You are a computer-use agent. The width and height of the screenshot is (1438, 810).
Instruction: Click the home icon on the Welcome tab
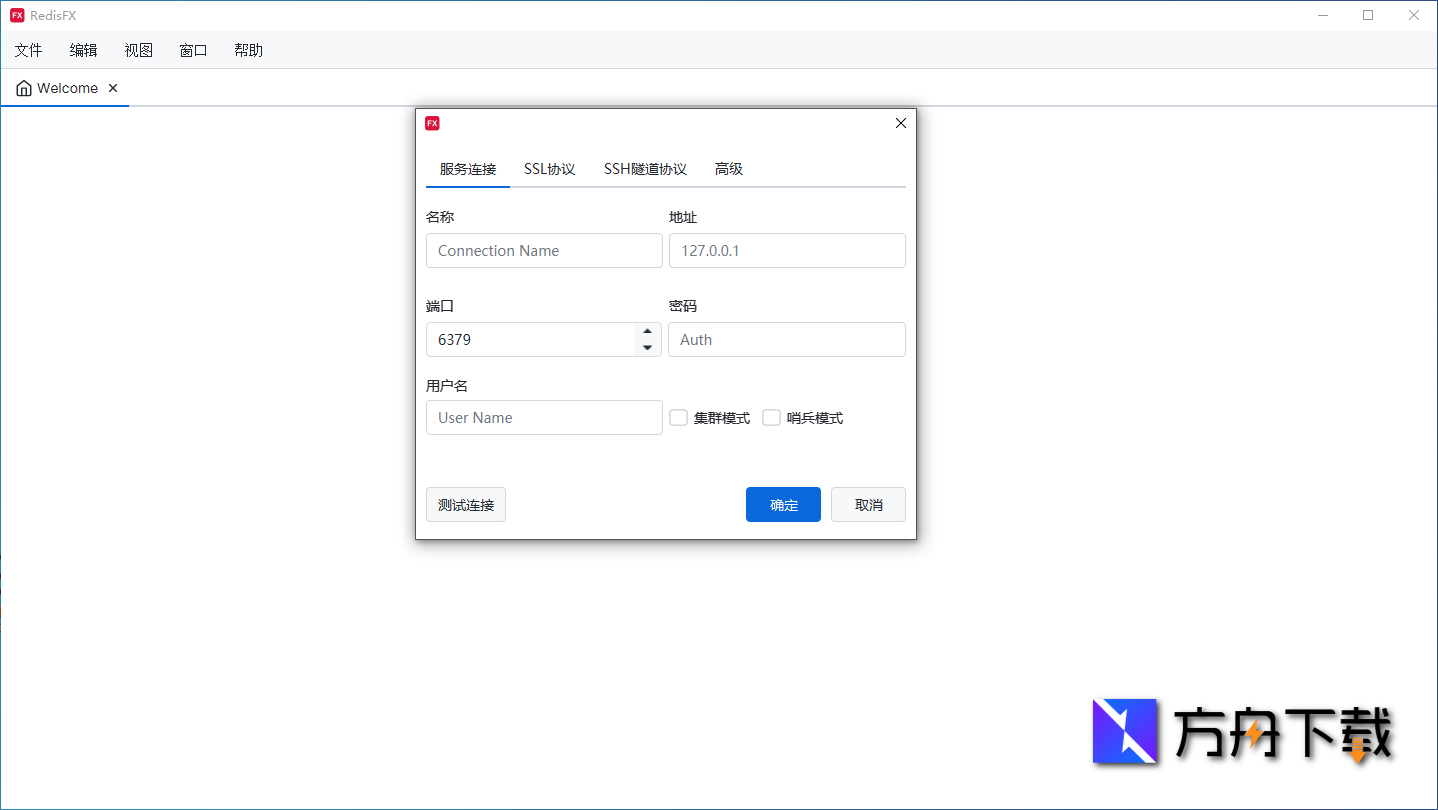point(23,88)
